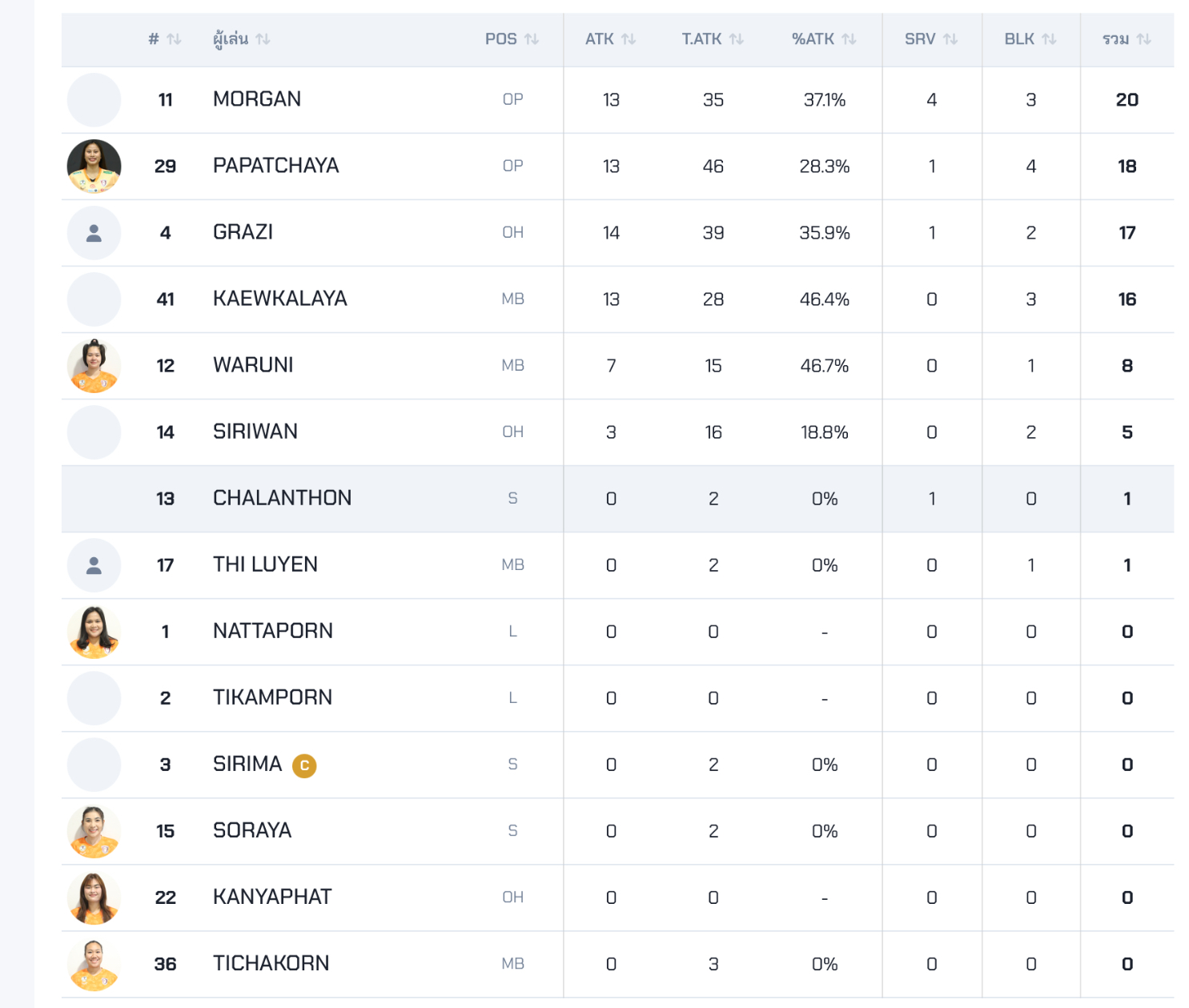Sort by POS column arrows
Viewport: 1189px width, 1008px height.
tap(532, 39)
